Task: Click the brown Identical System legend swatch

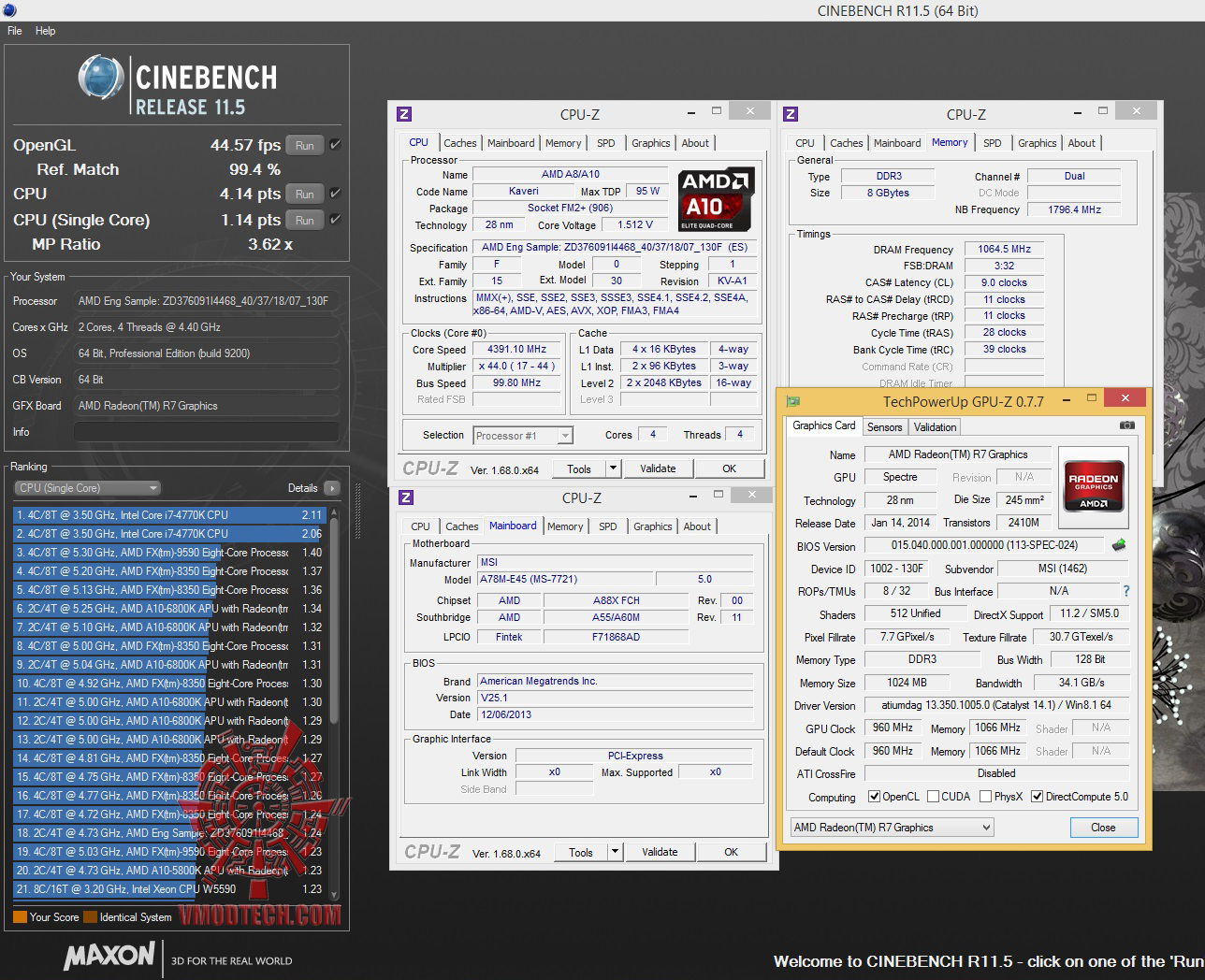Action: [90, 916]
